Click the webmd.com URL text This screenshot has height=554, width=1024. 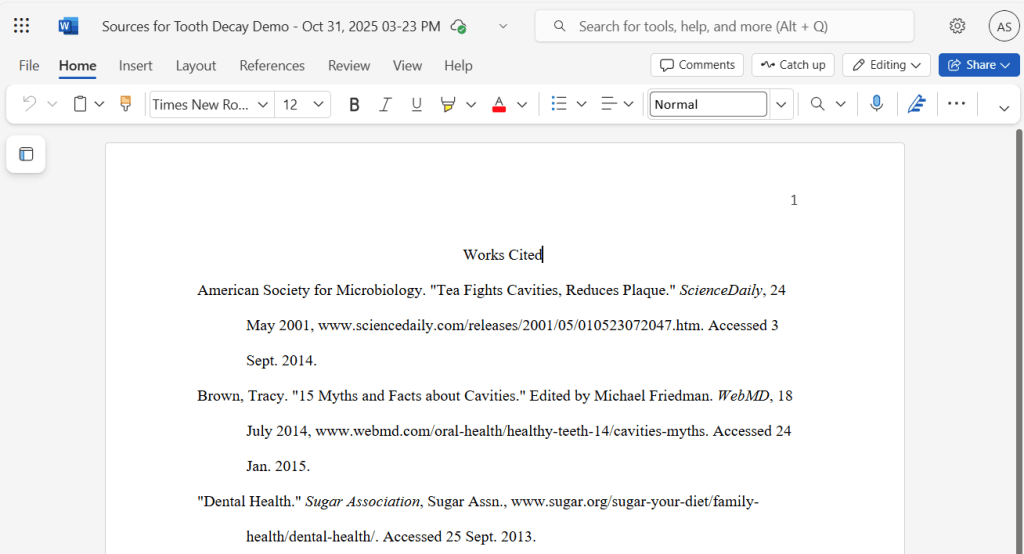(511, 431)
